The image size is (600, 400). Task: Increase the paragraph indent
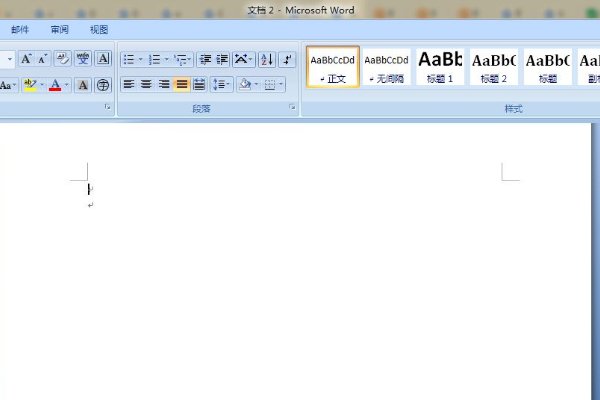pyautogui.click(x=222, y=59)
